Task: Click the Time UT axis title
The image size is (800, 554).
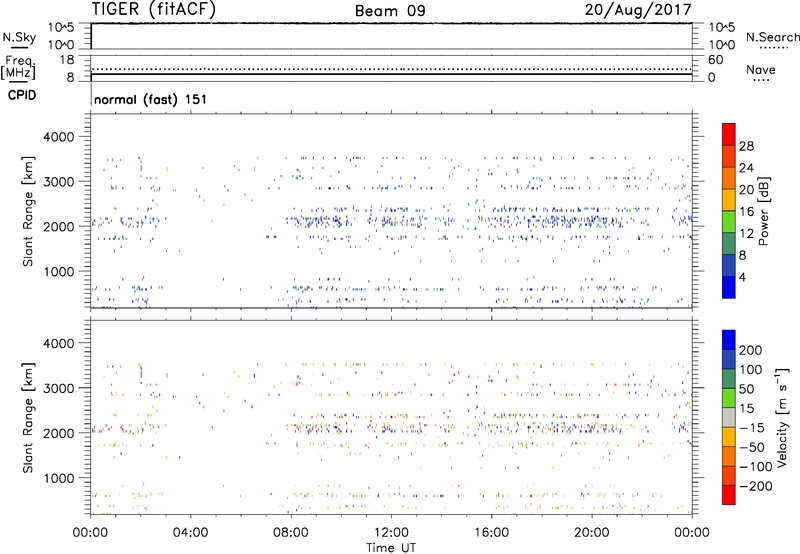Action: point(391,548)
